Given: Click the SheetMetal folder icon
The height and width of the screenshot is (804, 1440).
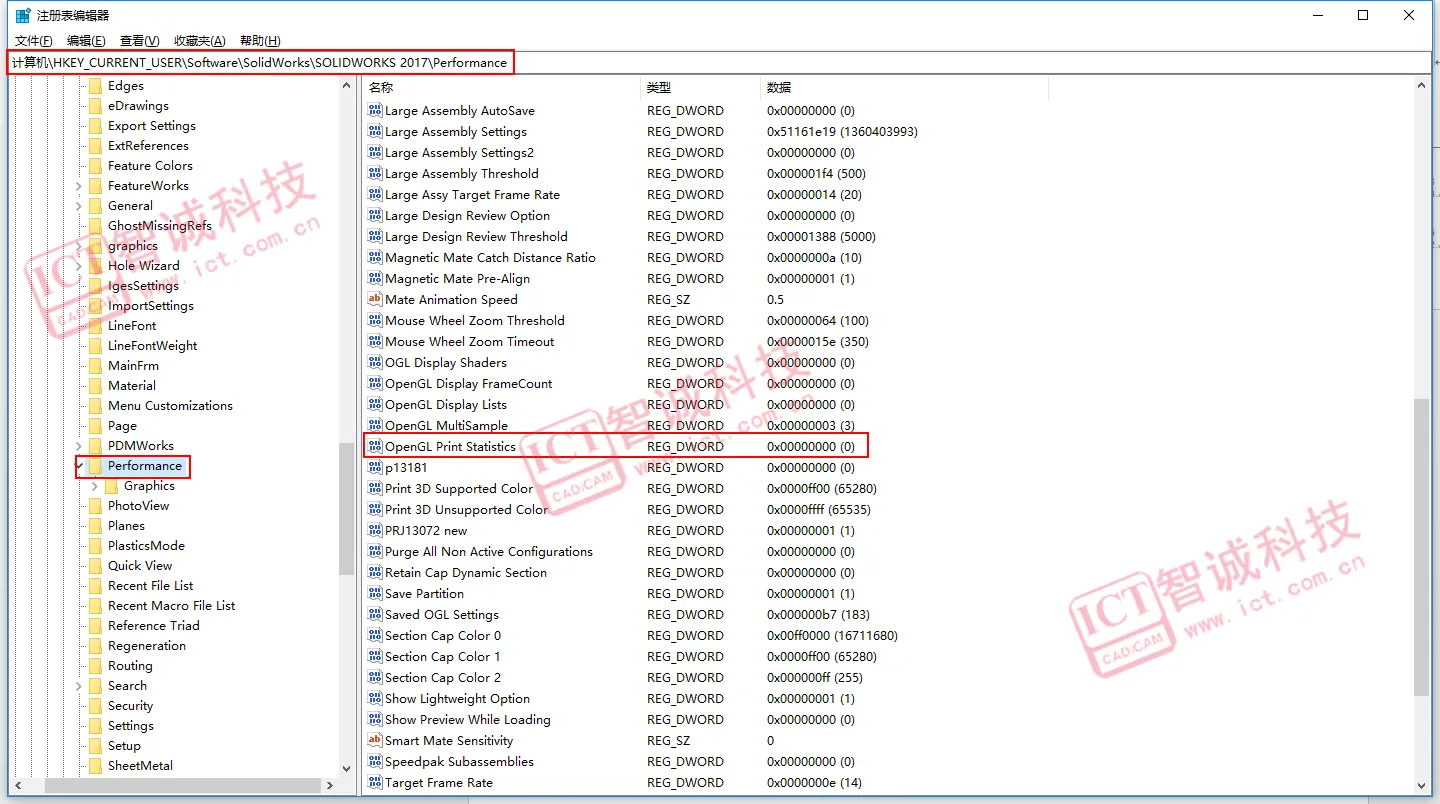Looking at the screenshot, I should 95,766.
